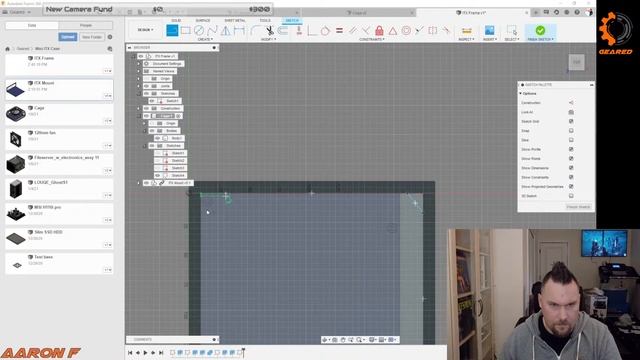Select the Mirror sketch tool

click(225, 30)
